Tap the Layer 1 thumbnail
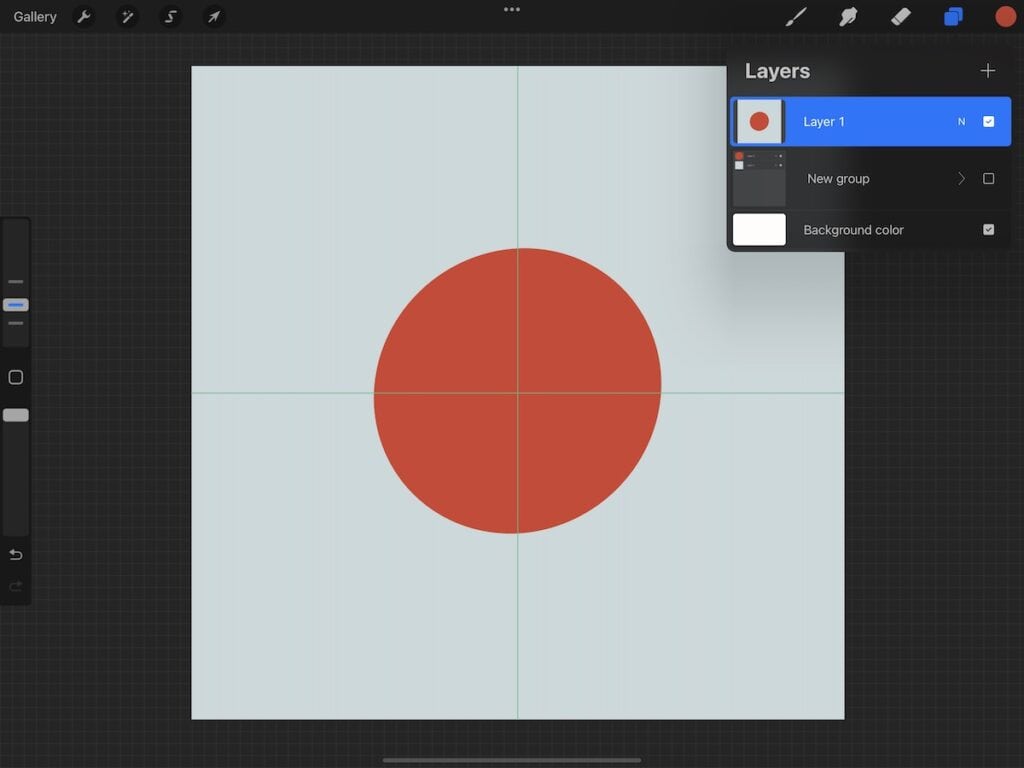The height and width of the screenshot is (768, 1024). pos(759,121)
